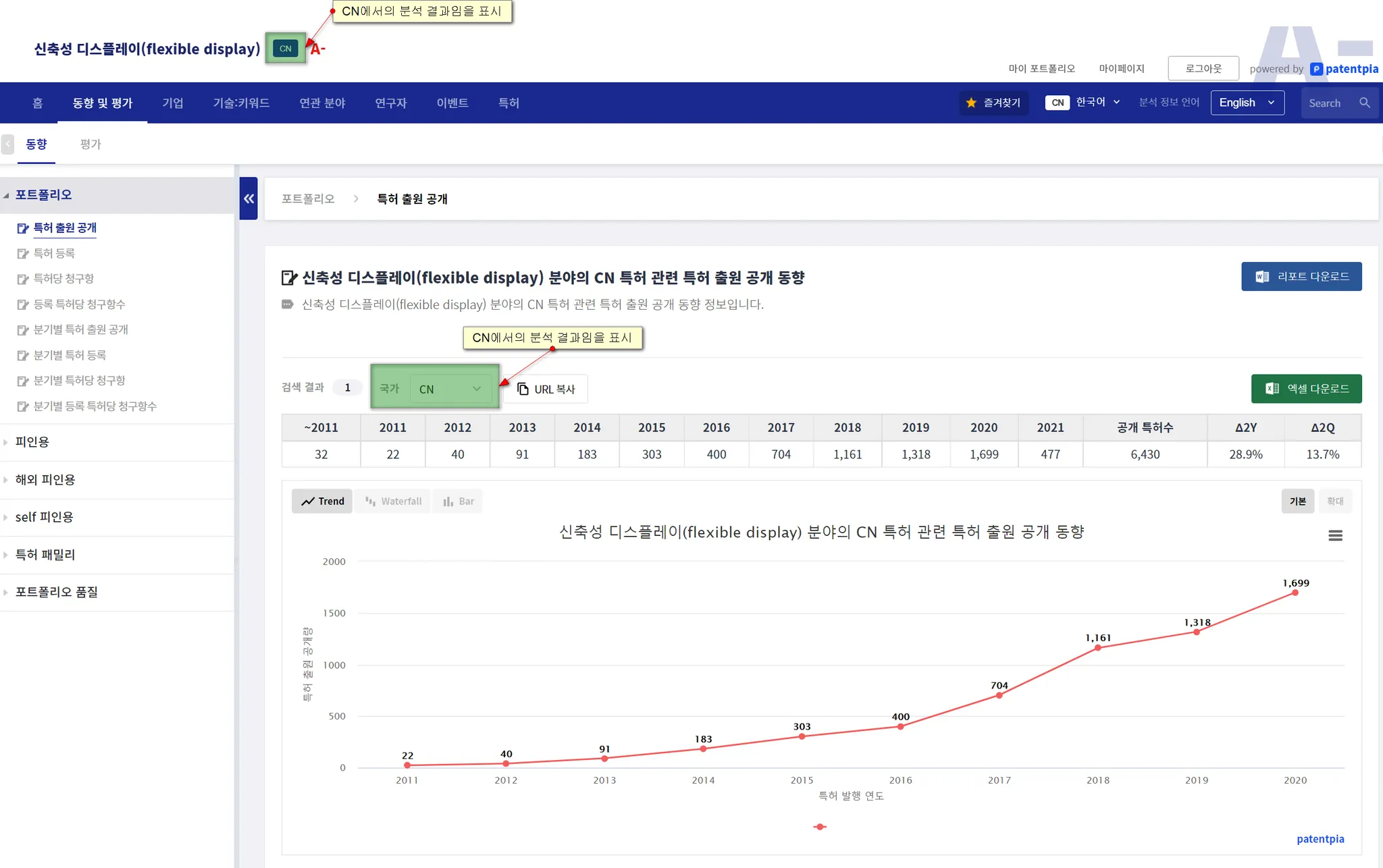Click red series legend marker
The width and height of the screenshot is (1383, 868).
(820, 827)
